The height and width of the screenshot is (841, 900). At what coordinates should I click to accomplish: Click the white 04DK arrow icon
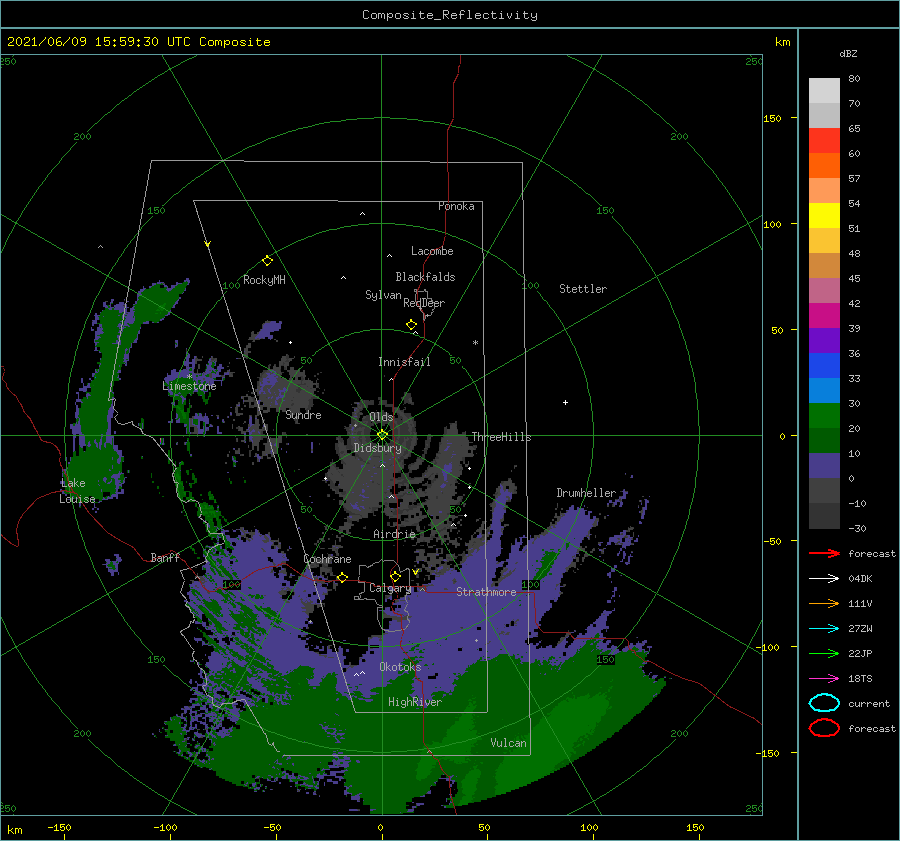click(x=824, y=579)
